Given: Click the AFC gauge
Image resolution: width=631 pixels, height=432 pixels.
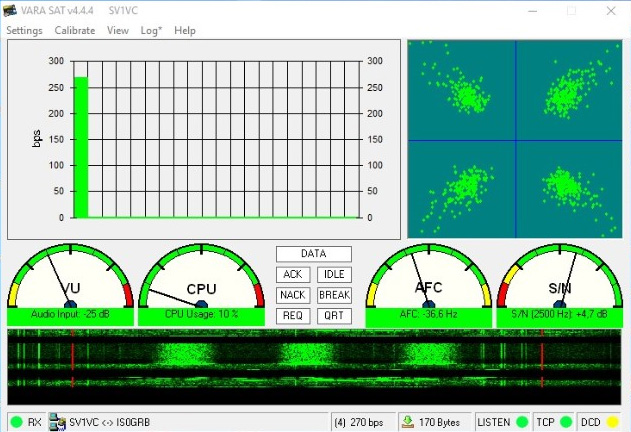Looking at the screenshot, I should point(429,276).
